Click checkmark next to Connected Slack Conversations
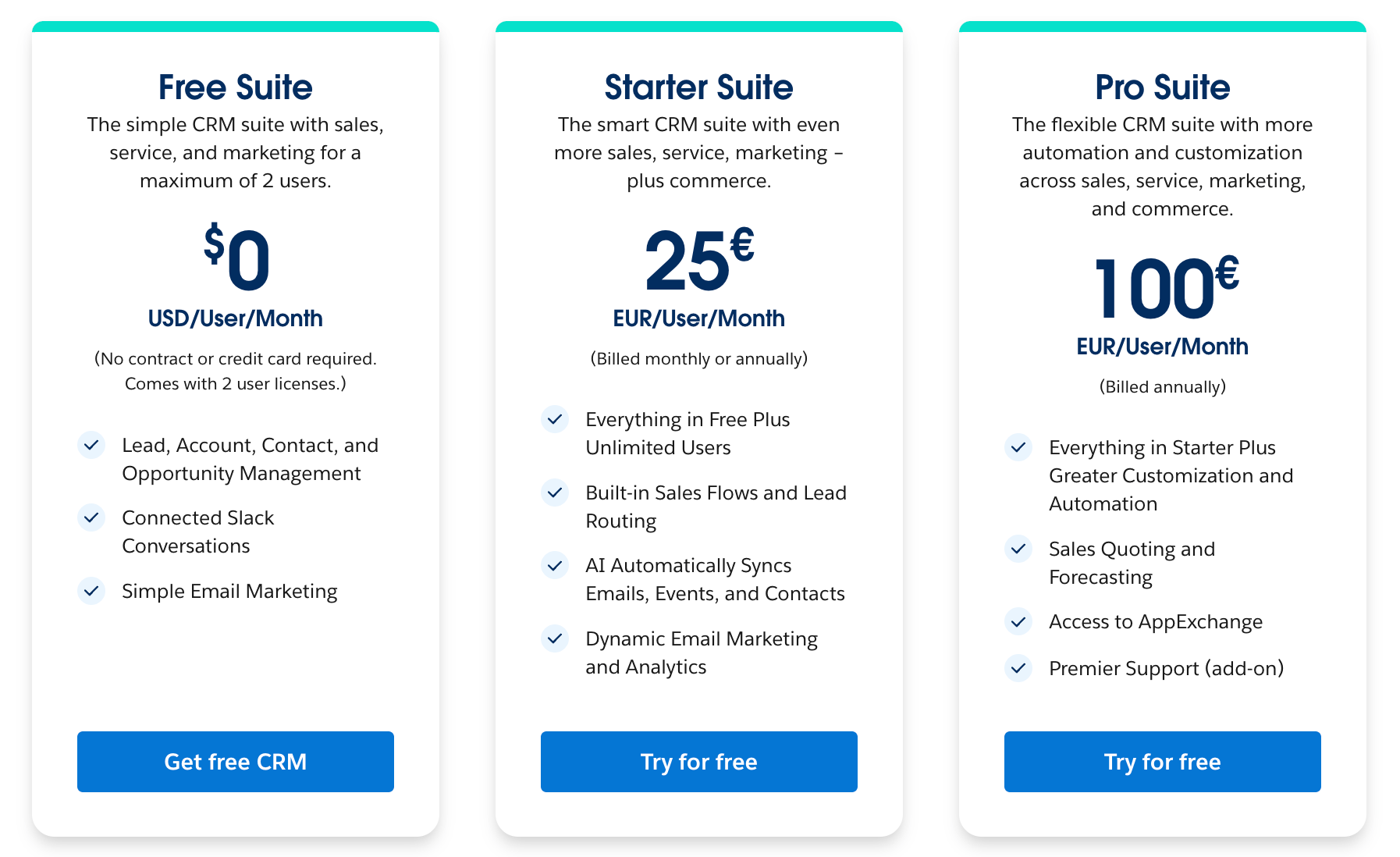 click(91, 517)
